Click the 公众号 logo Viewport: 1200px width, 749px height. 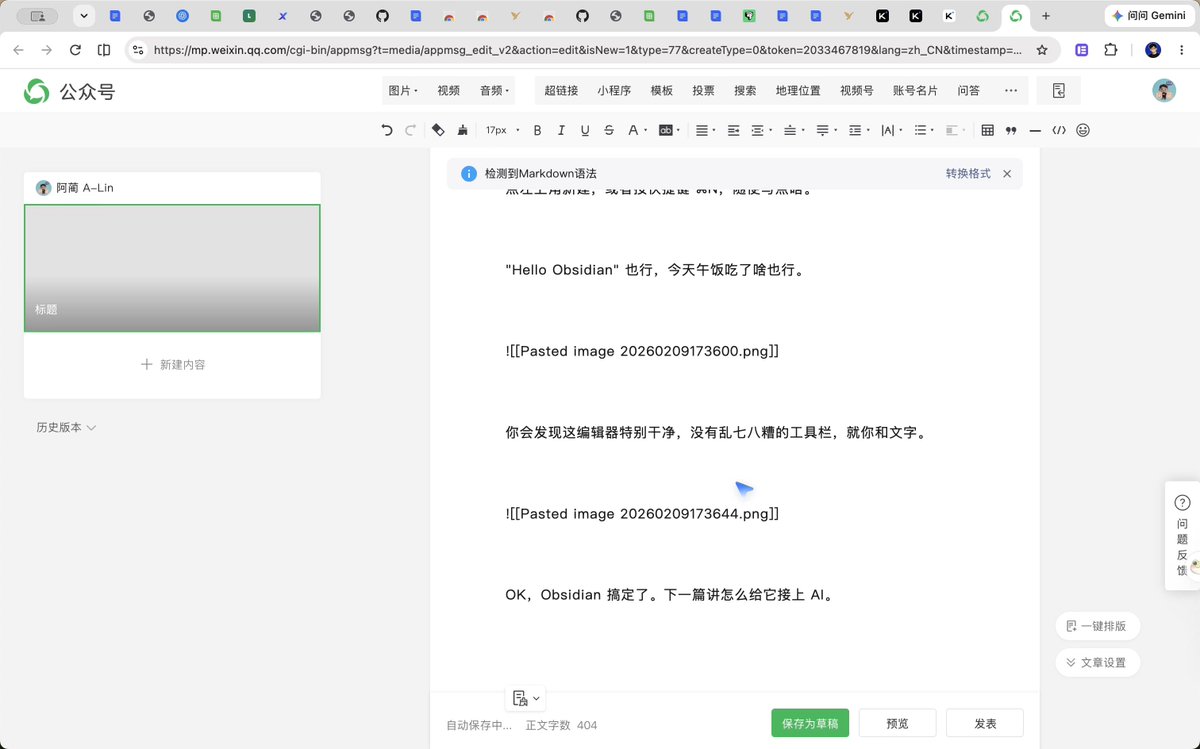tap(70, 92)
